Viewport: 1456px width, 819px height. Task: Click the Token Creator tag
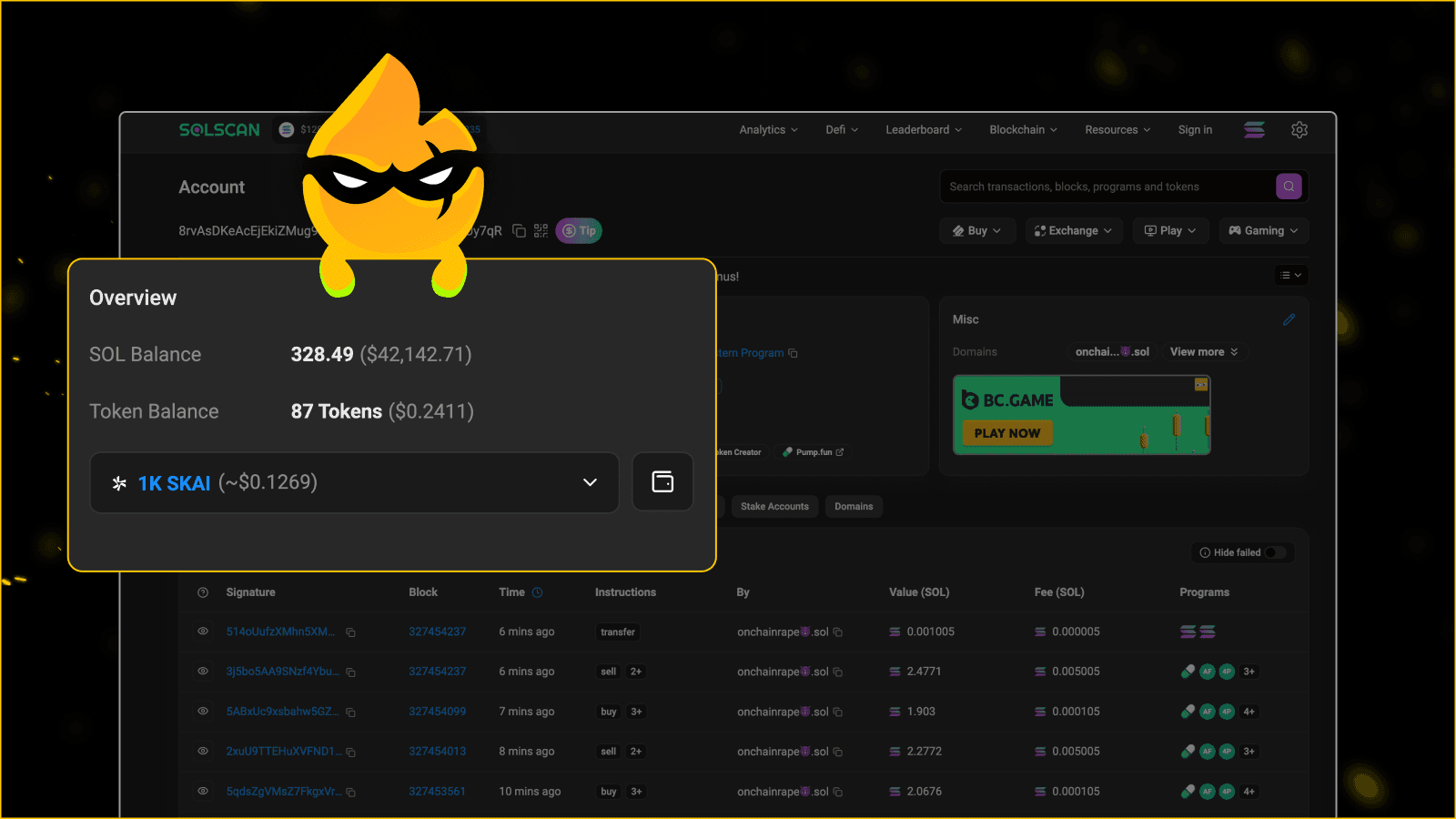click(743, 452)
